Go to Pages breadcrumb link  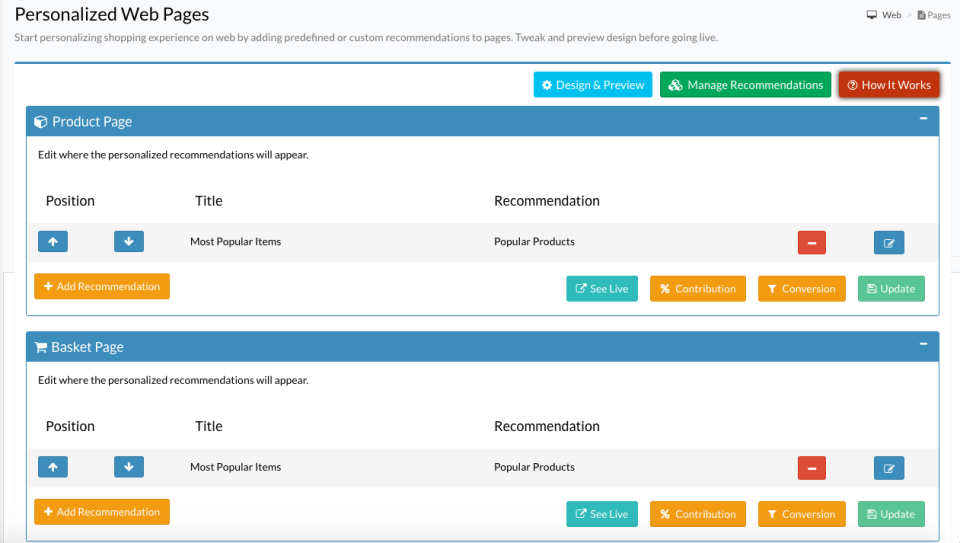pos(934,15)
